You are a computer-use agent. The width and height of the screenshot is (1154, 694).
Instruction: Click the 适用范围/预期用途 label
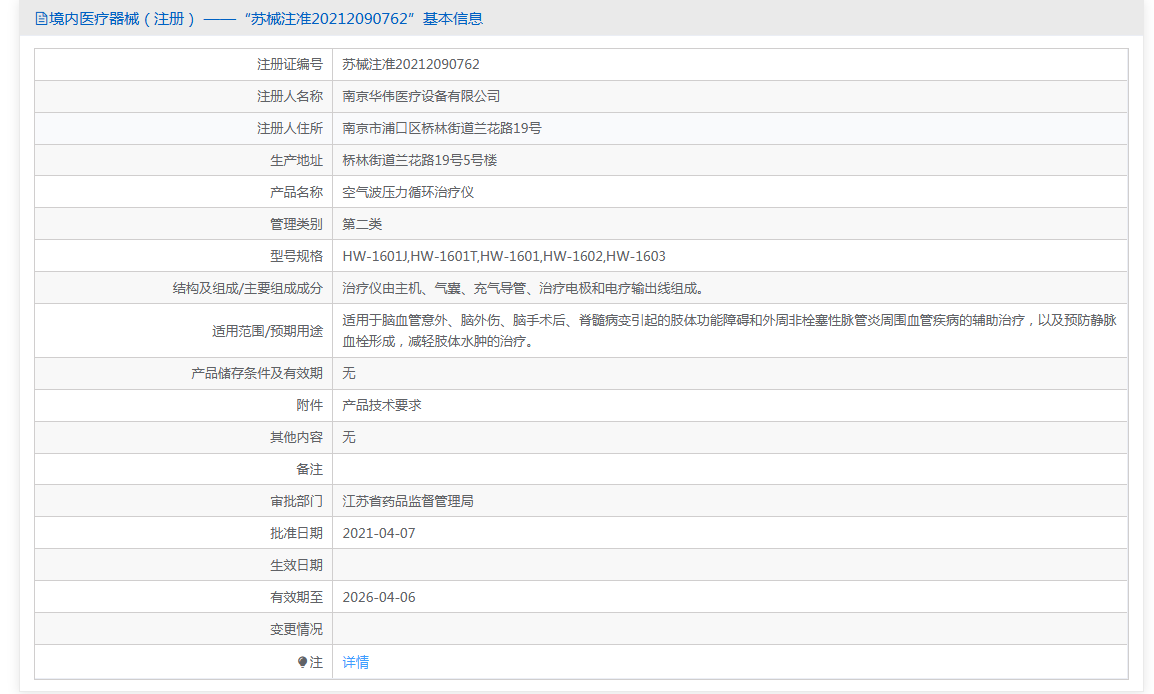click(x=267, y=331)
